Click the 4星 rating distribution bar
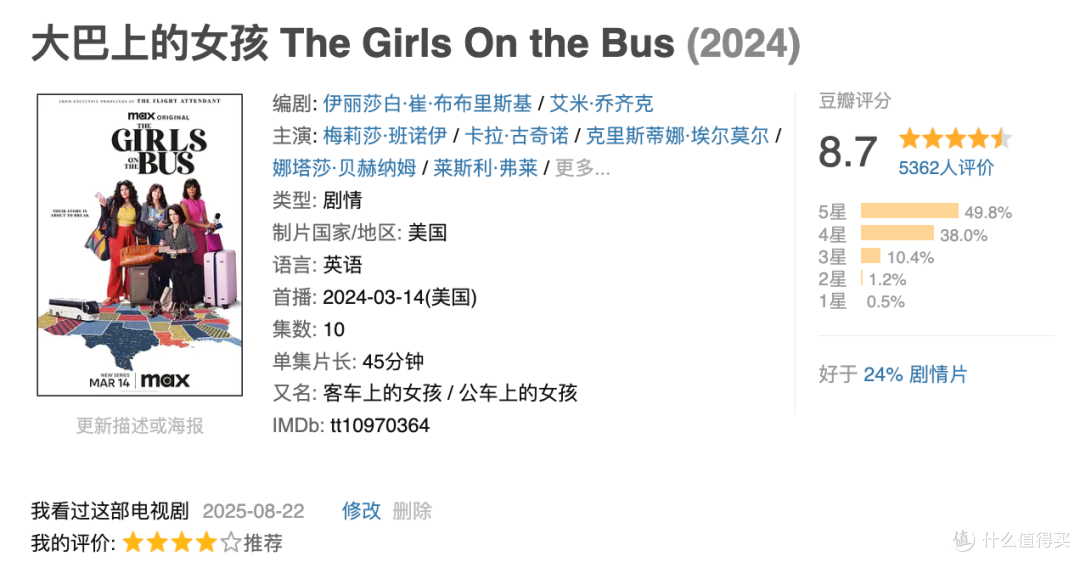1080x562 pixels. click(897, 233)
